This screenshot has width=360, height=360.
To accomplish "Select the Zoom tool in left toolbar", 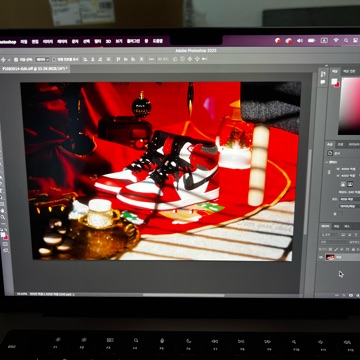I will (x=3, y=217).
